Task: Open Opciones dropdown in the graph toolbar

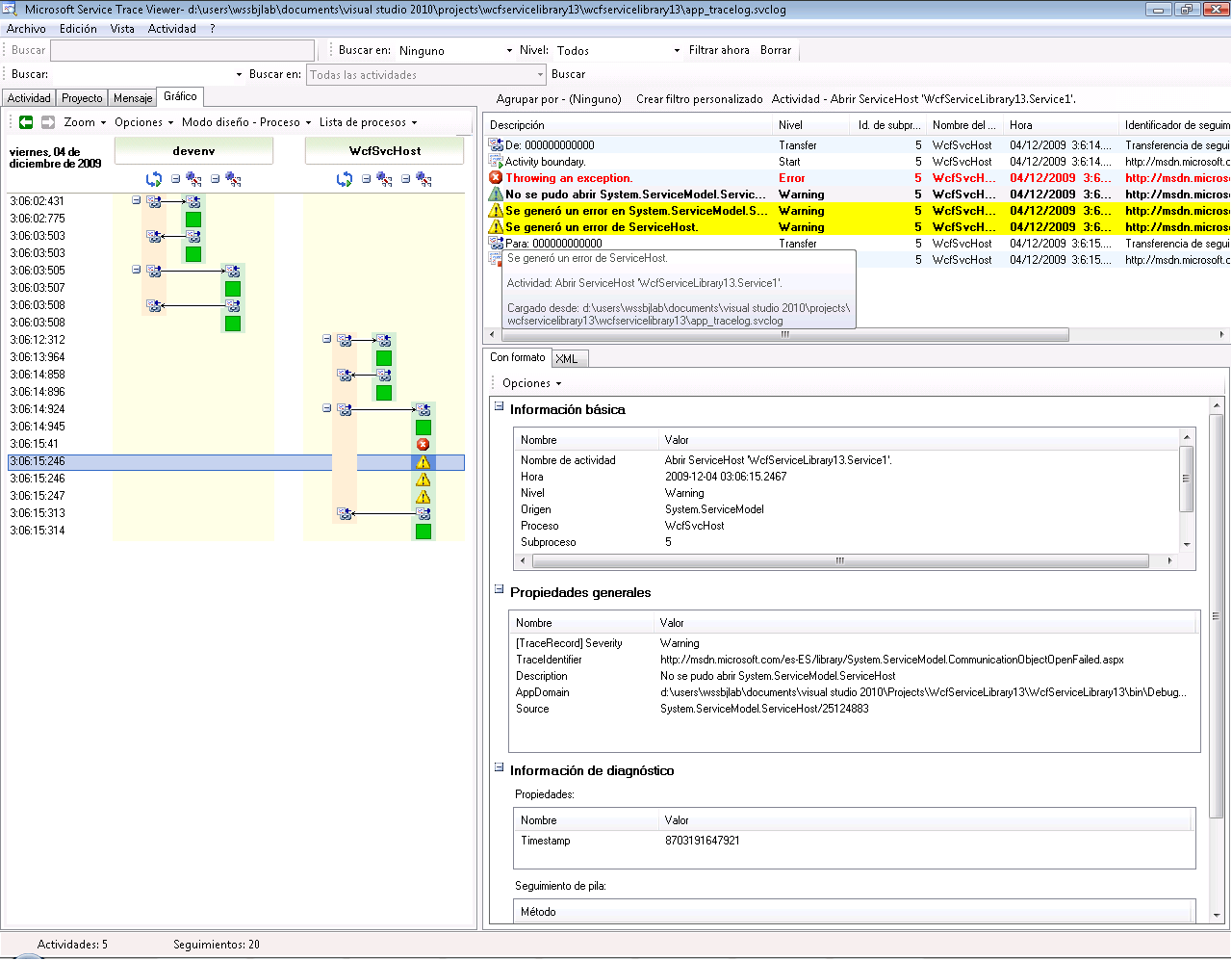Action: (143, 122)
